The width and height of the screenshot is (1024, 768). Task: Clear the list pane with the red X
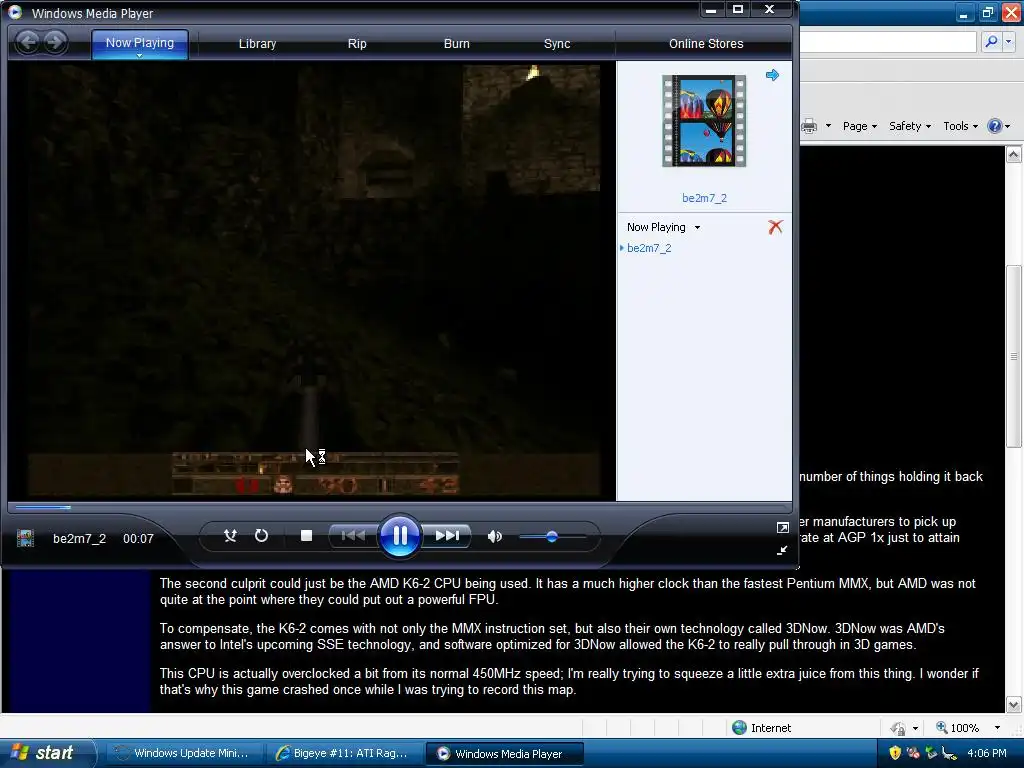[775, 227]
